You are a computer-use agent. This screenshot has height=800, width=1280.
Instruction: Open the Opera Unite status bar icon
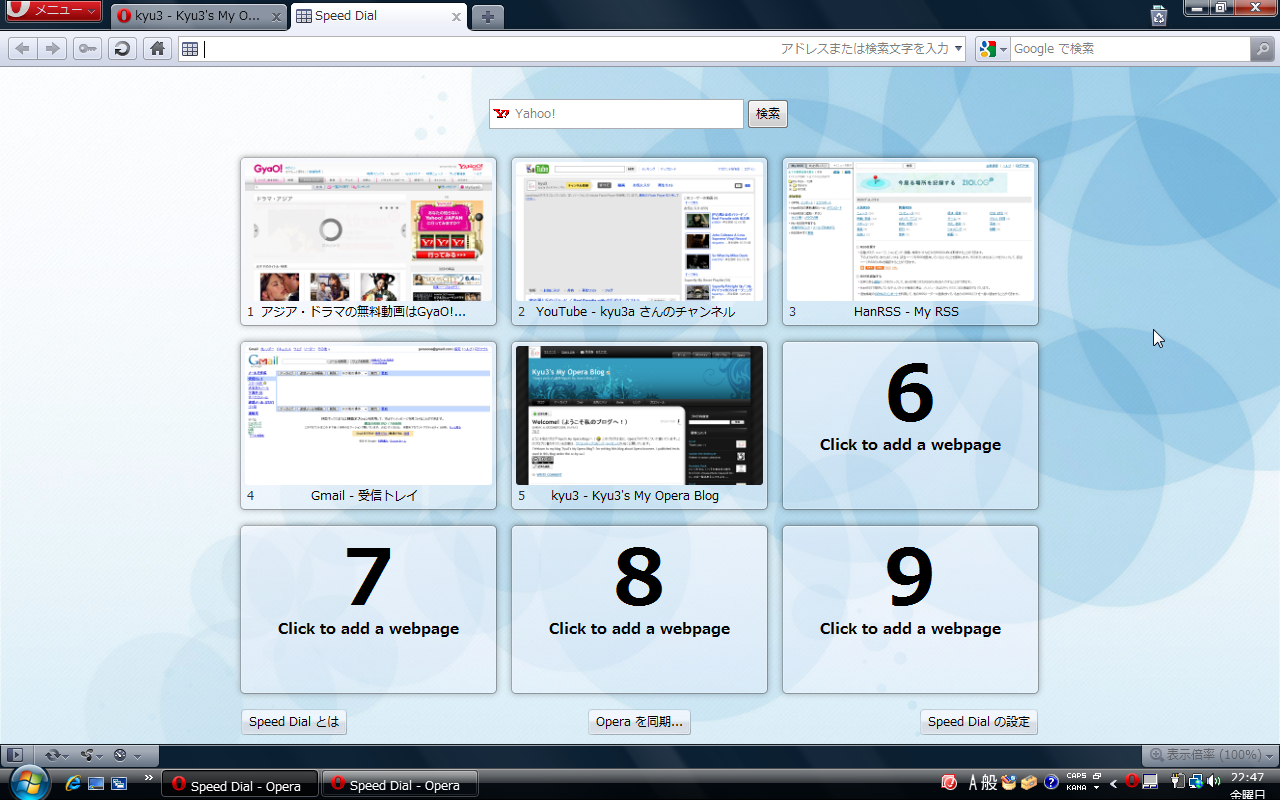[x=87, y=755]
